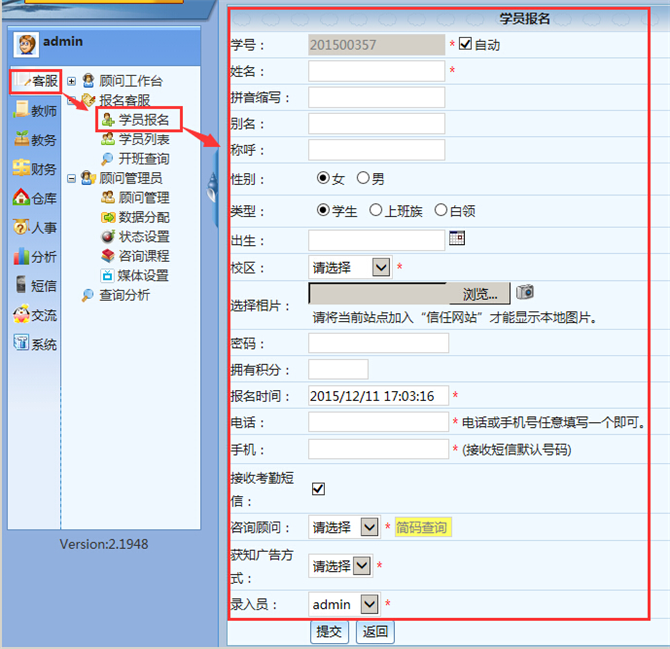Toggle the 自动 checkbox next to 学号

(465, 44)
